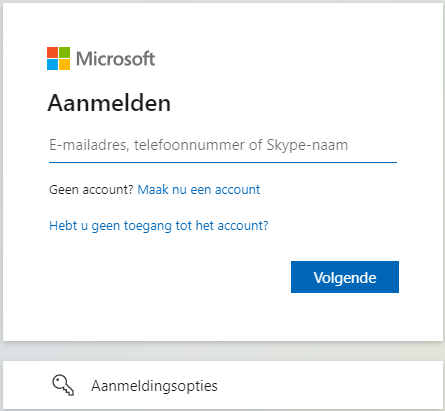
Task: Select the Aanmeldingsopties text label
Action: pyautogui.click(x=154, y=386)
